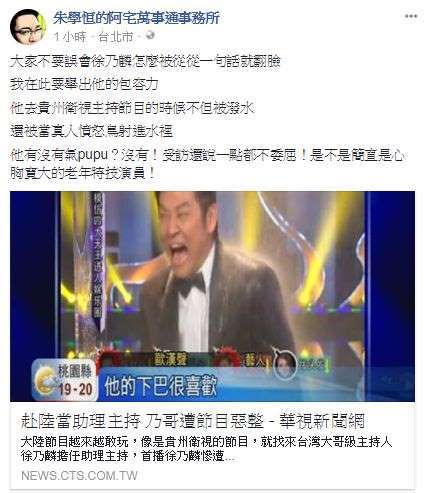Click the 1 小時 post timestamp
Image resolution: width=426 pixels, height=493 pixels.
pyautogui.click(x=70, y=37)
